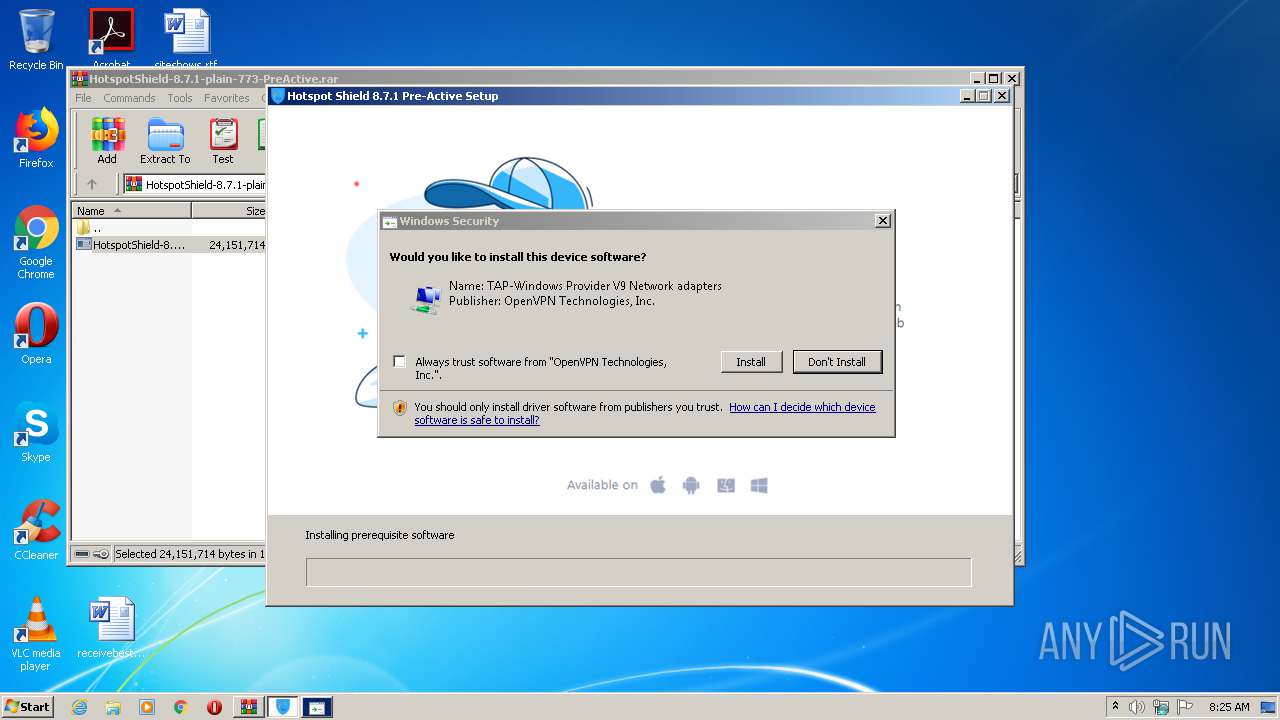1280x720 pixels.
Task: Click the Don't Install button
Action: coord(837,362)
